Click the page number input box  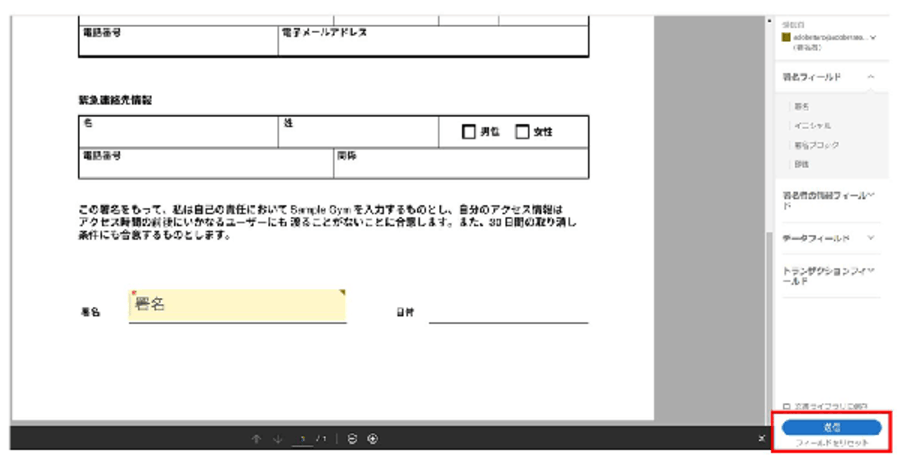302,439
